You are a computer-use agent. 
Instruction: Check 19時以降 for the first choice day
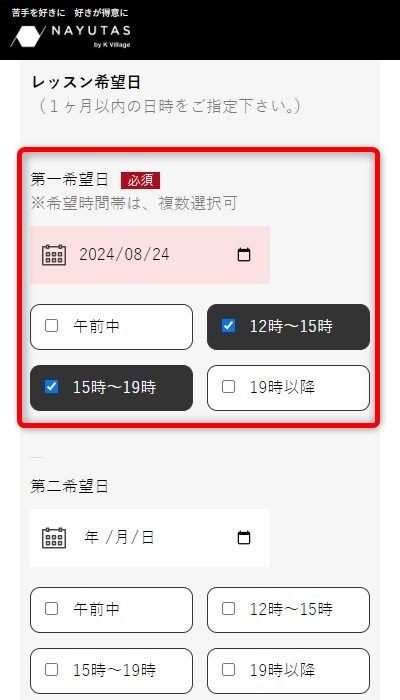click(288, 388)
